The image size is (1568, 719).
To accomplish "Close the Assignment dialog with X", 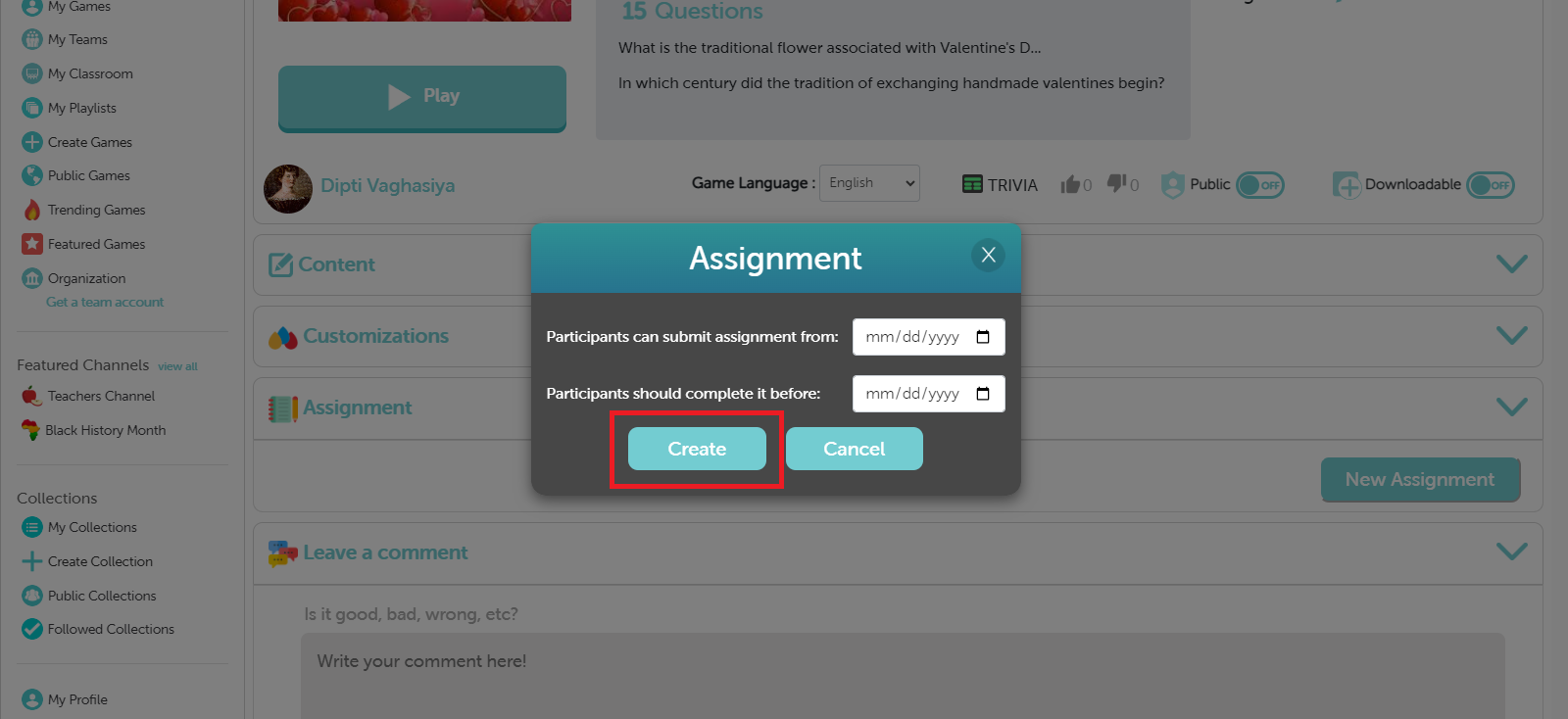I will pyautogui.click(x=988, y=255).
